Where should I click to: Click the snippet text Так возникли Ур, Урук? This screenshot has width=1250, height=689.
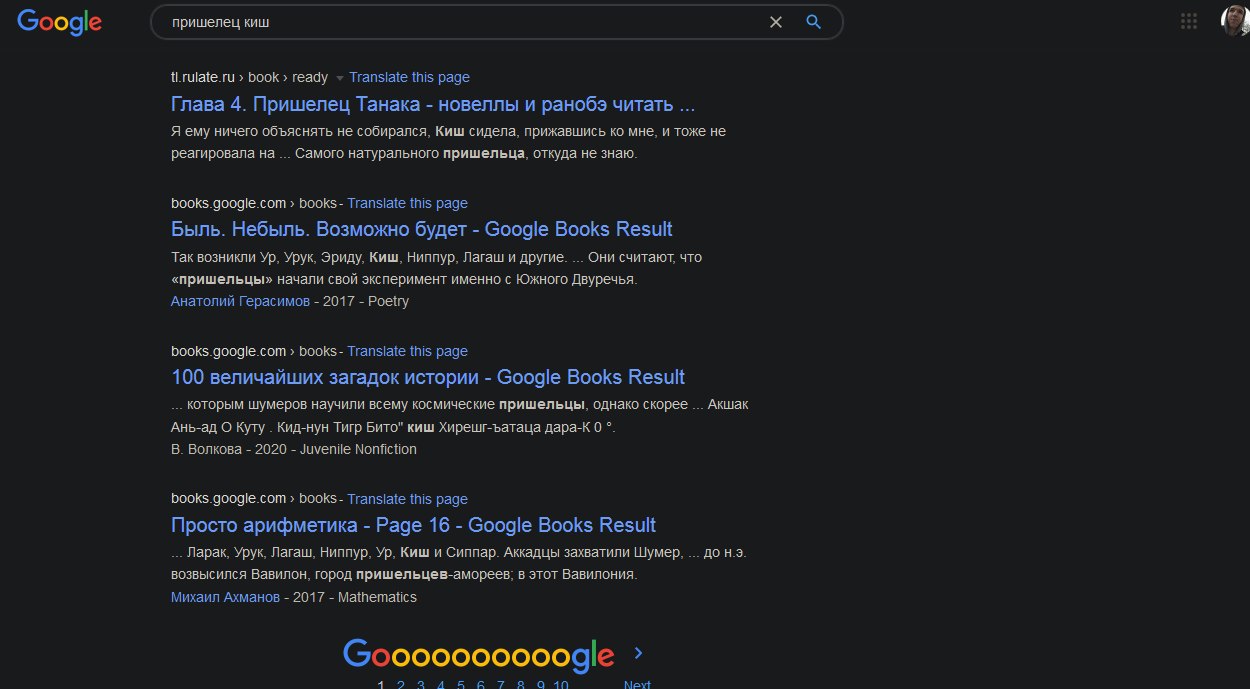point(436,268)
